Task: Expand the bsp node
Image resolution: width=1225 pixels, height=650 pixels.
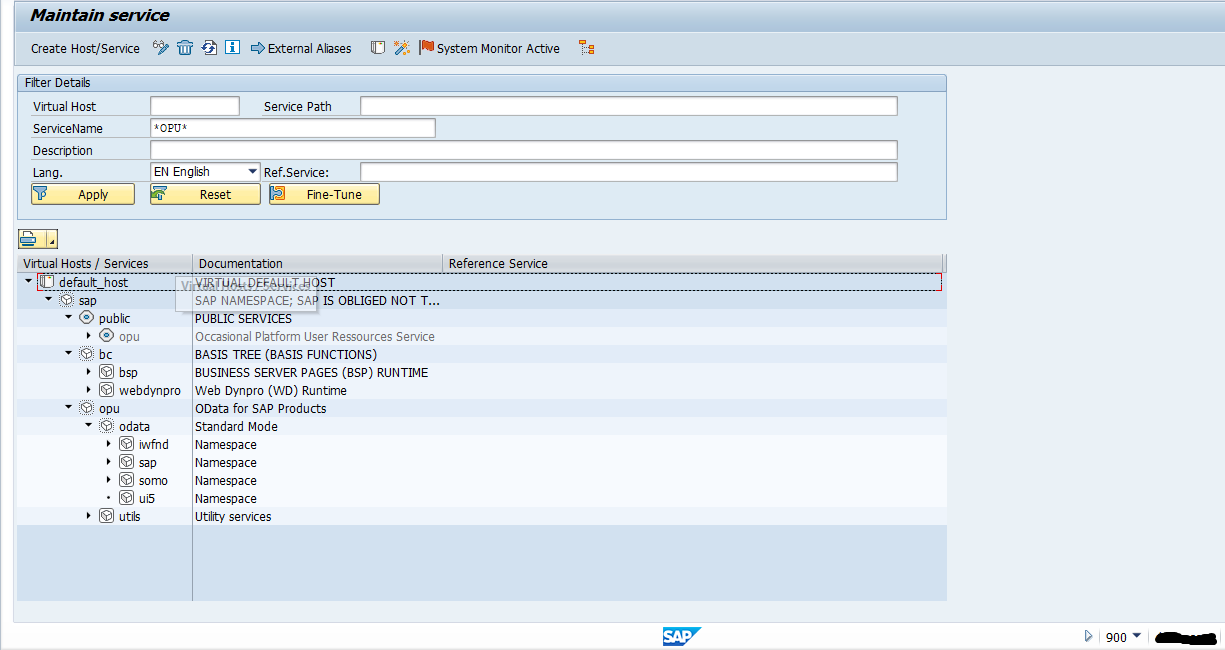Action: [88, 372]
